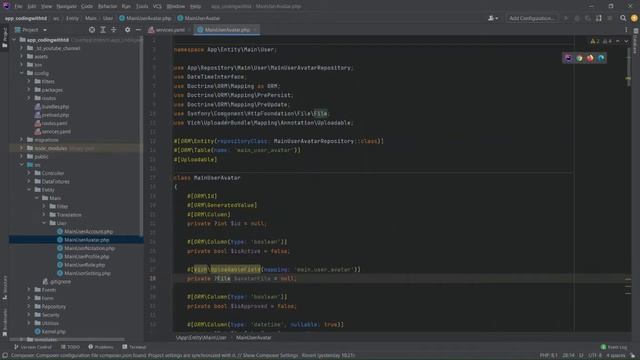Open the Code menu
Image resolution: width=640 pixels, height=360 pixels.
(x=87, y=6)
